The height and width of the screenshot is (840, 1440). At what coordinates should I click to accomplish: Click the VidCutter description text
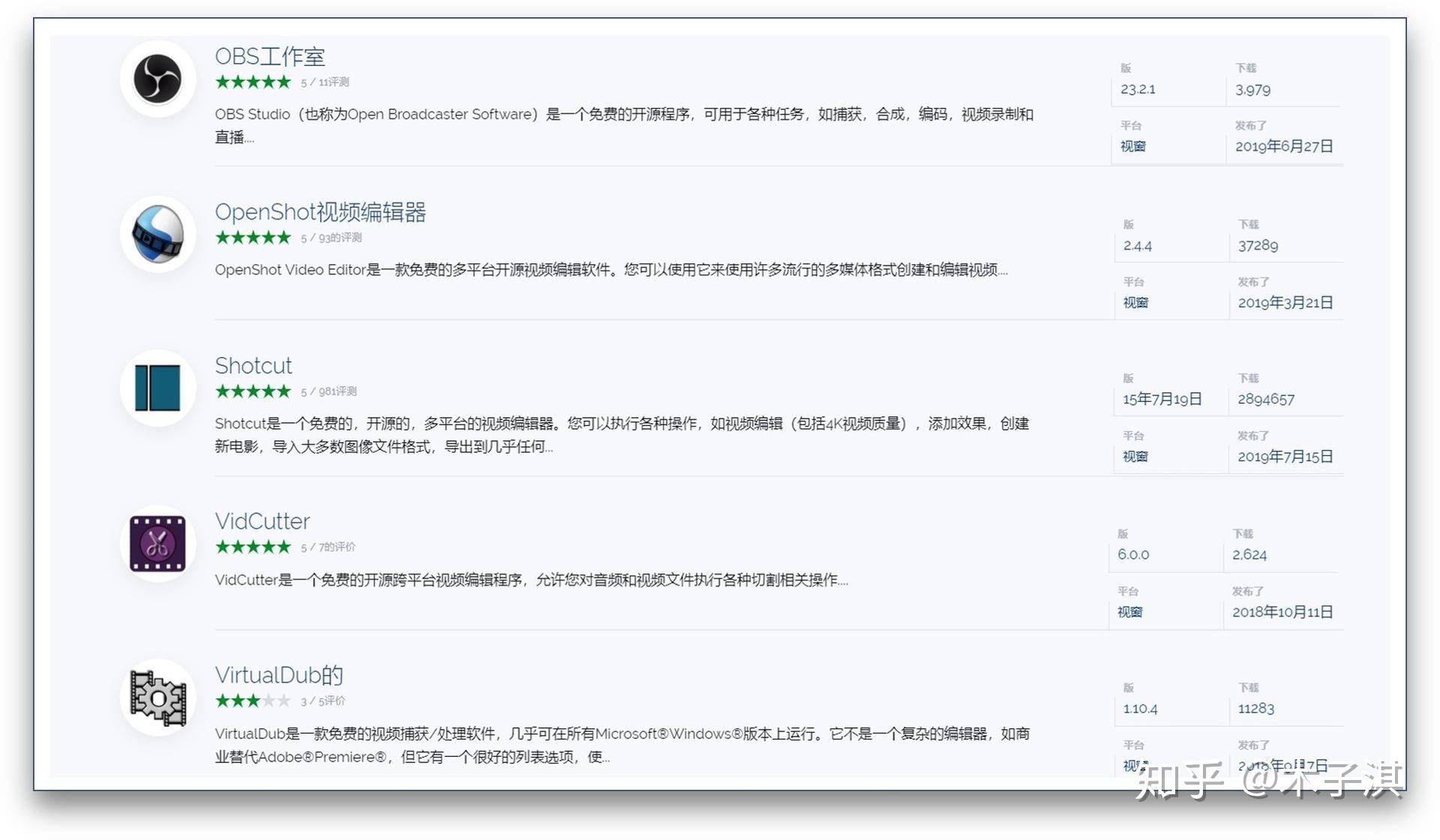pyautogui.click(x=531, y=580)
